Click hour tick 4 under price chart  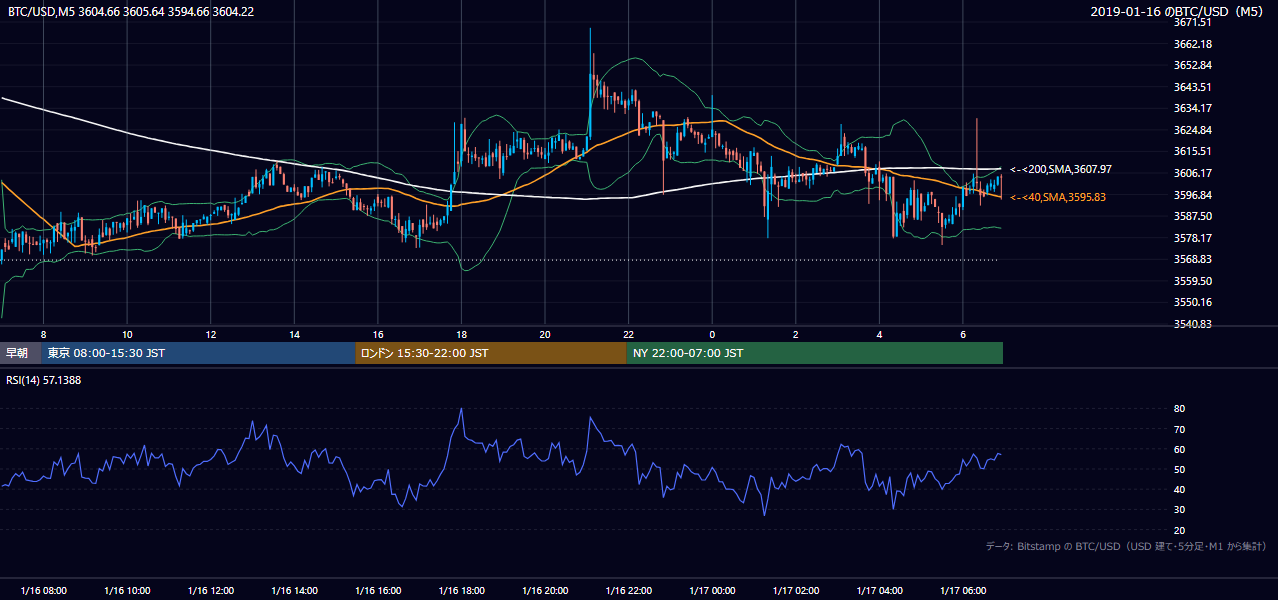point(879,334)
